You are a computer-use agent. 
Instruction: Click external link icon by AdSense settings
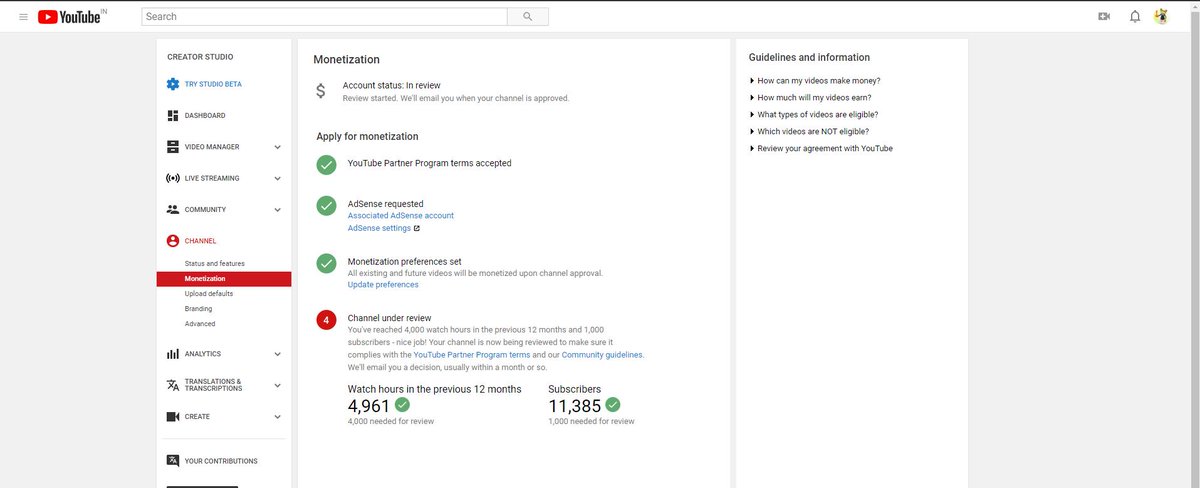click(416, 228)
